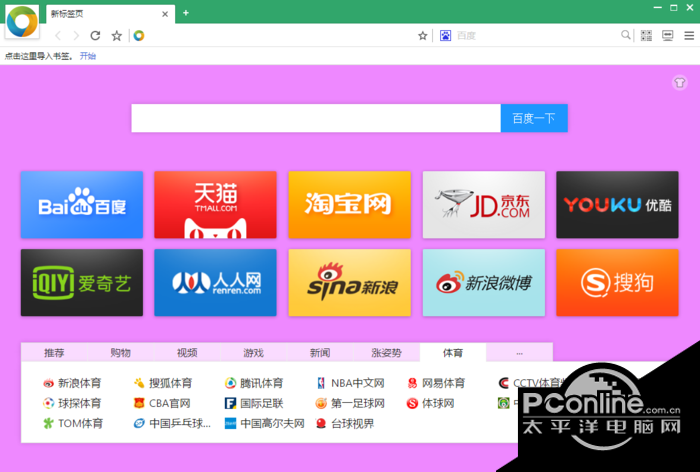Click the 国际足联 F favicon
Image resolution: width=700 pixels, height=472 pixels.
point(230,403)
